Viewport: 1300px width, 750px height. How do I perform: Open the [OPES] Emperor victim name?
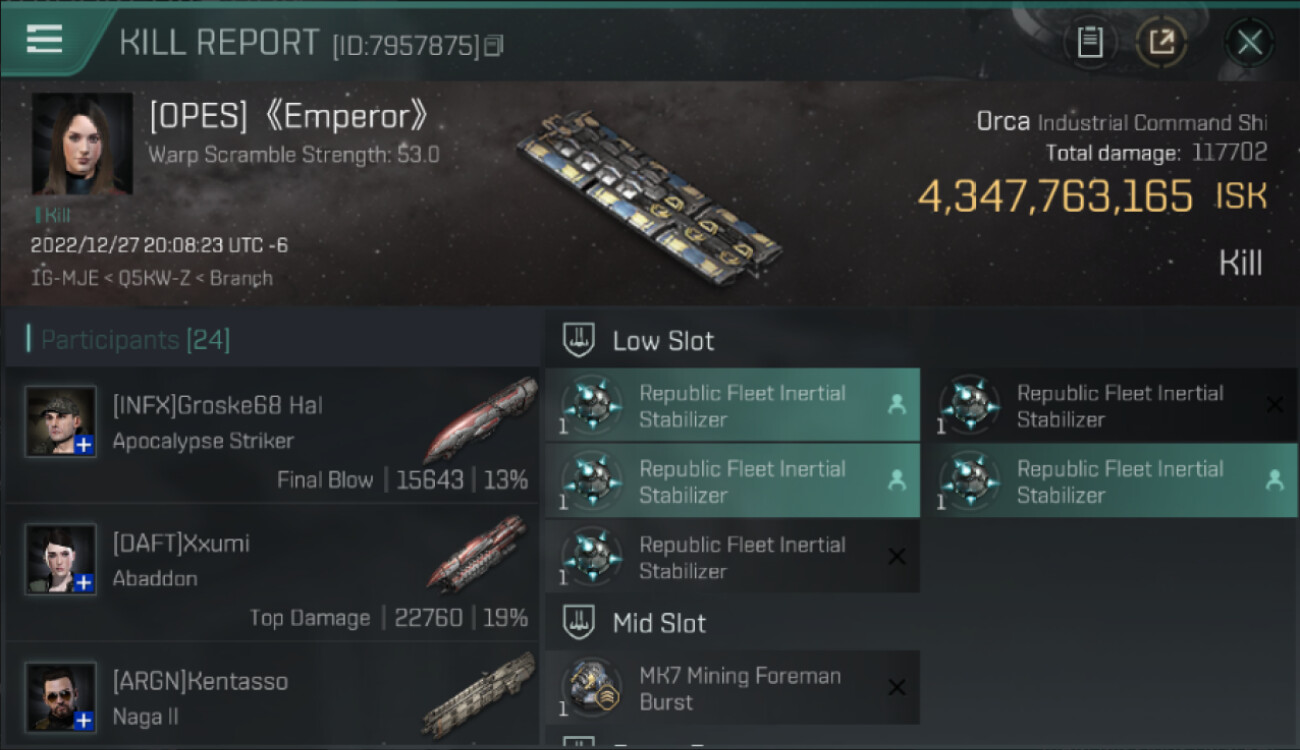click(288, 117)
